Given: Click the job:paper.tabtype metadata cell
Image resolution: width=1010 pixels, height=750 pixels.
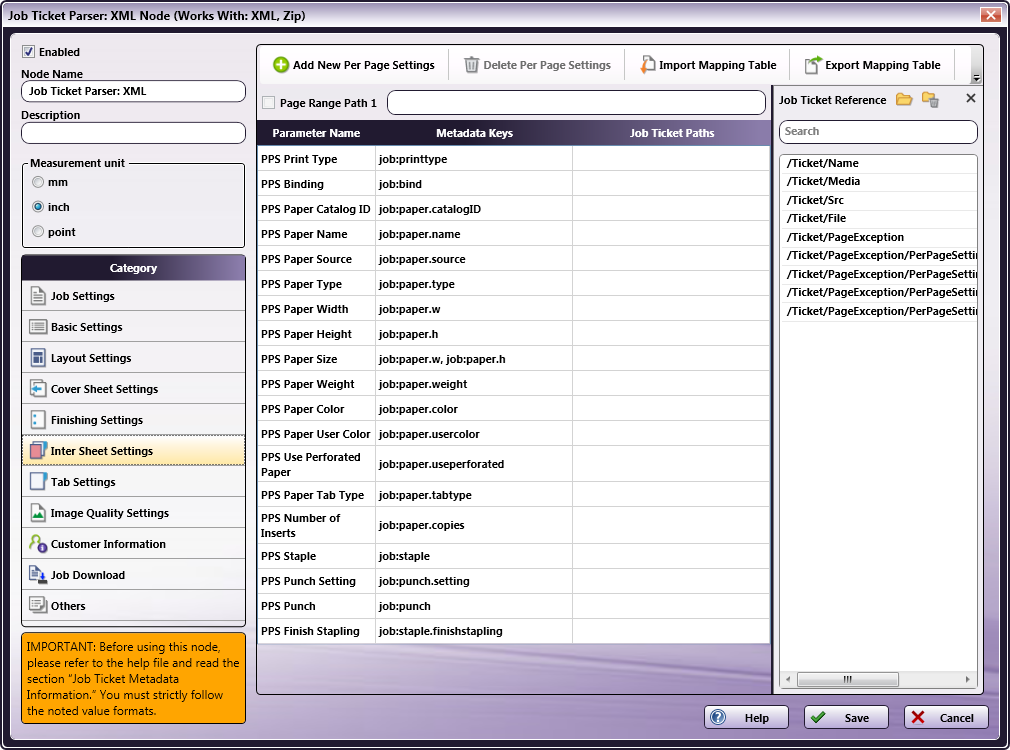Looking at the screenshot, I should pos(474,495).
